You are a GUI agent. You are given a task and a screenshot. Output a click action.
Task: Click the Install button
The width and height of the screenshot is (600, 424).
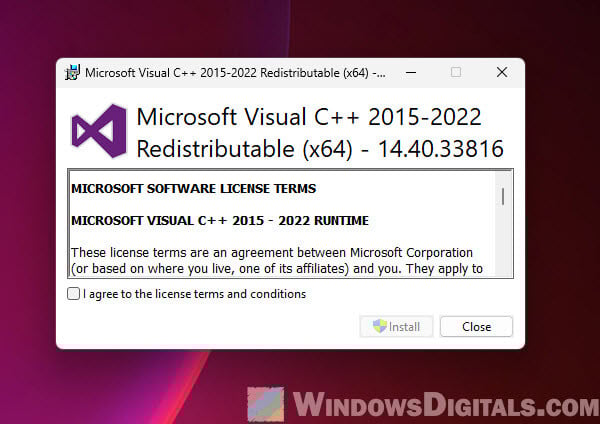click(396, 326)
